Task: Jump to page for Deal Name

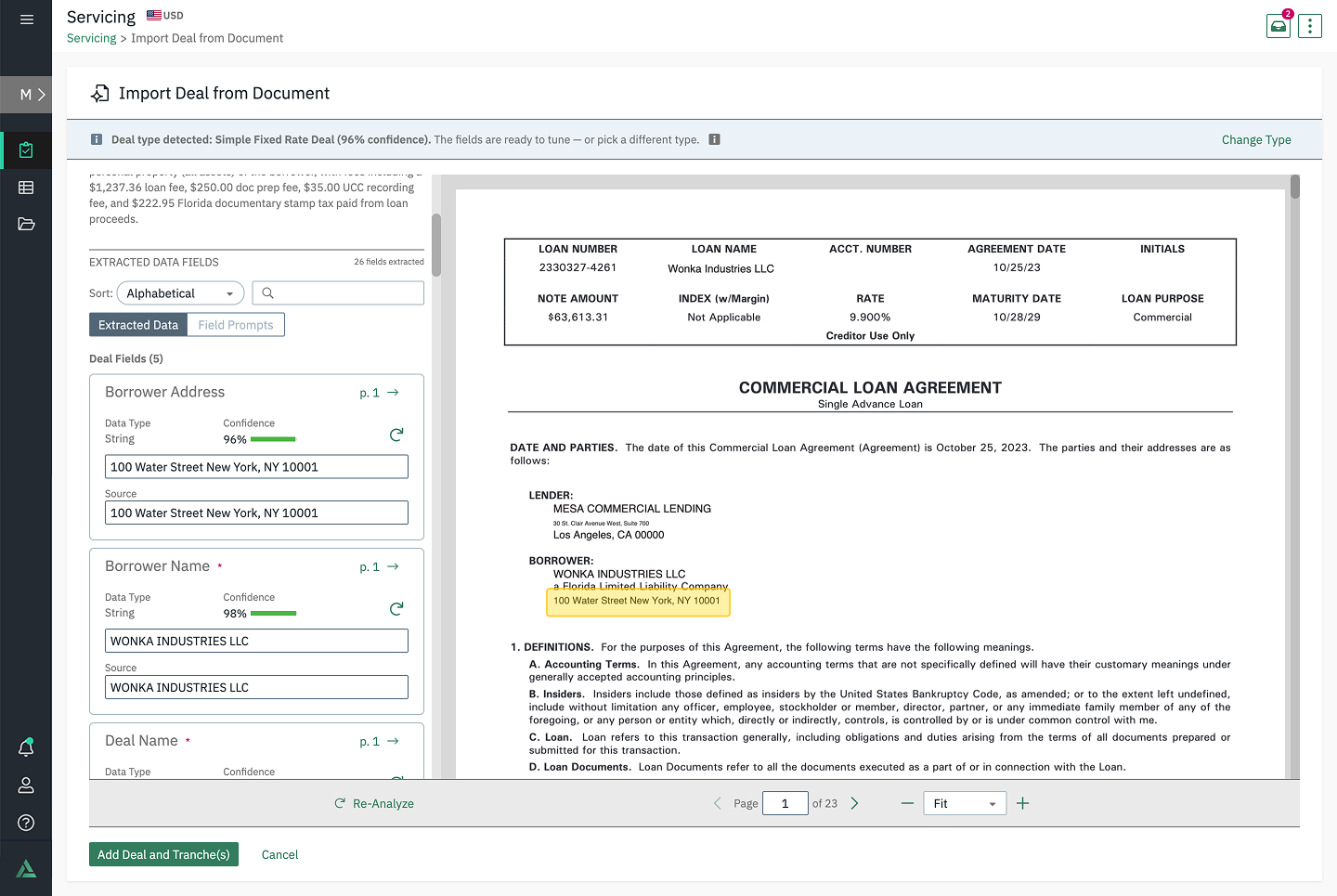Action: pos(379,742)
